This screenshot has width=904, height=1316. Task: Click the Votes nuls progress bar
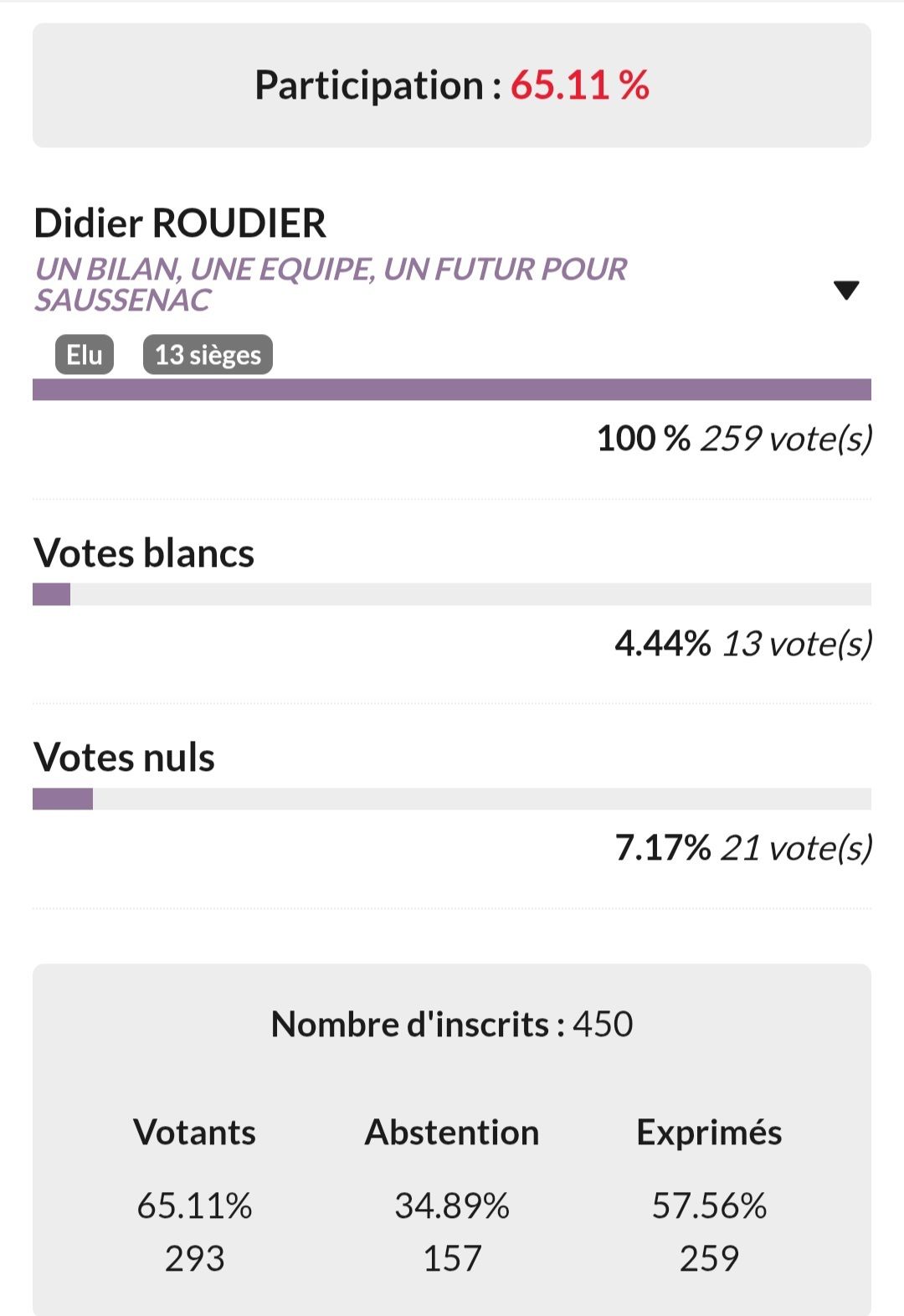pos(452,799)
